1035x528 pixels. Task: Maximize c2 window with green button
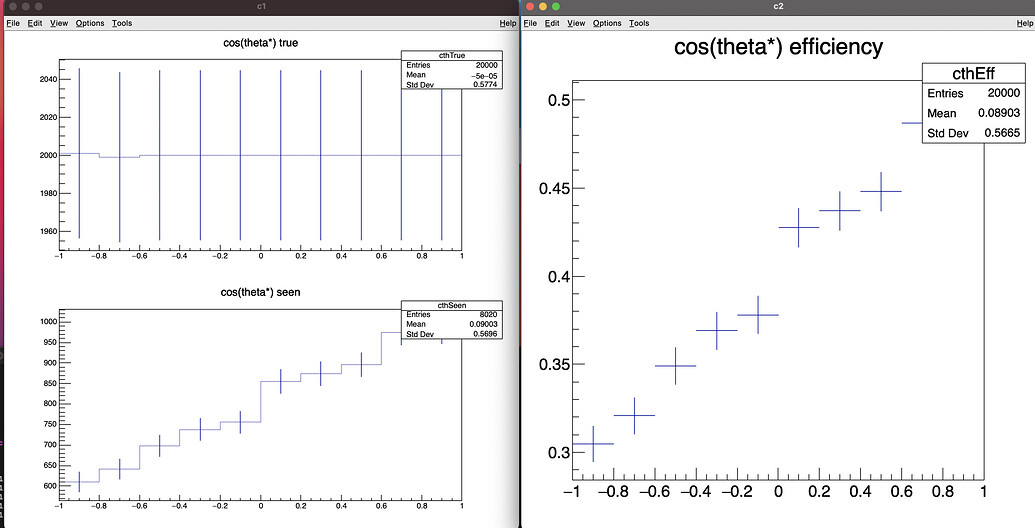556,7
